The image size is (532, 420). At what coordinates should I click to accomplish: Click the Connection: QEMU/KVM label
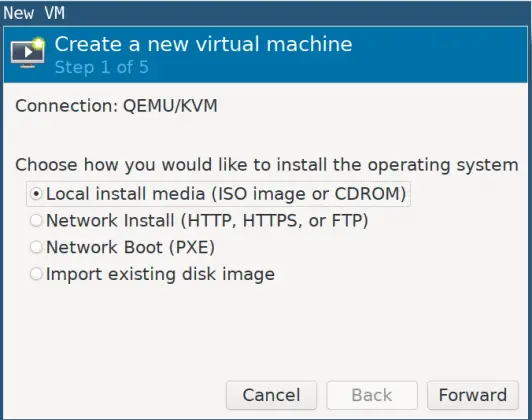click(116, 106)
